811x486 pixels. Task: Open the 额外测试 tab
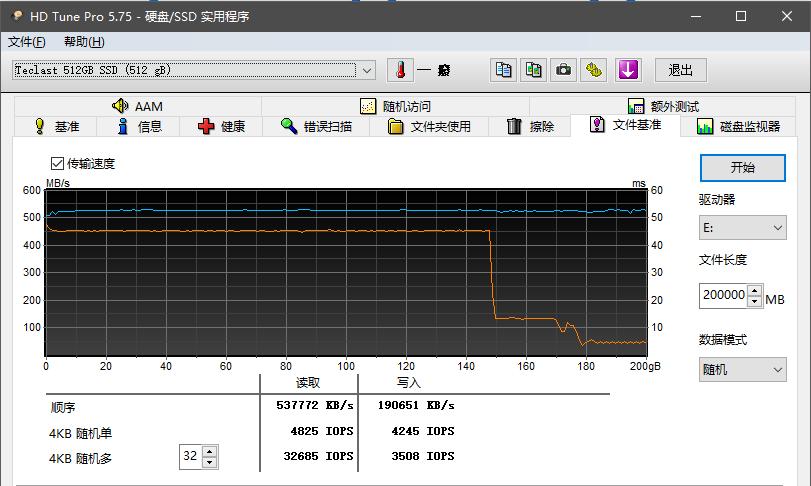click(663, 107)
